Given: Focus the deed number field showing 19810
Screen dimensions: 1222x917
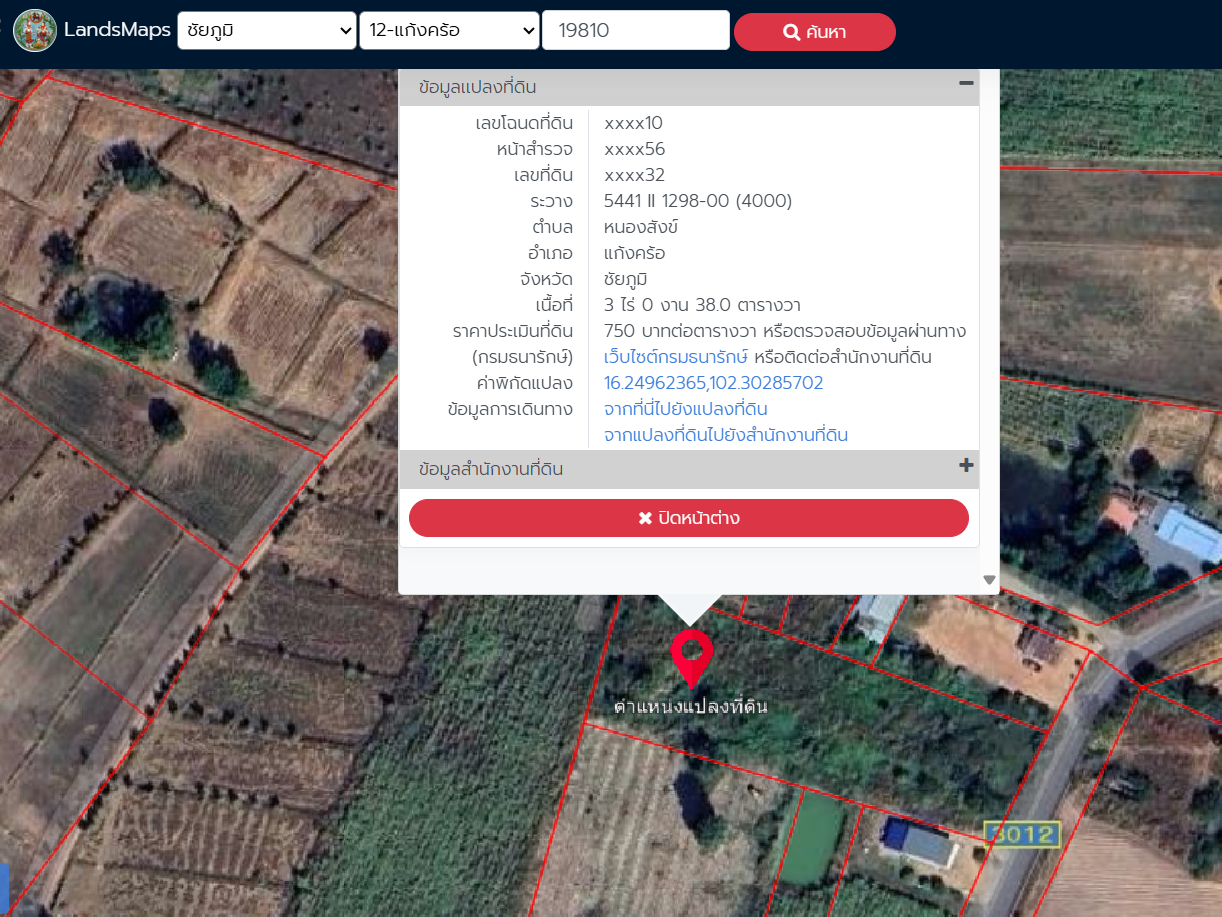Looking at the screenshot, I should (x=635, y=31).
